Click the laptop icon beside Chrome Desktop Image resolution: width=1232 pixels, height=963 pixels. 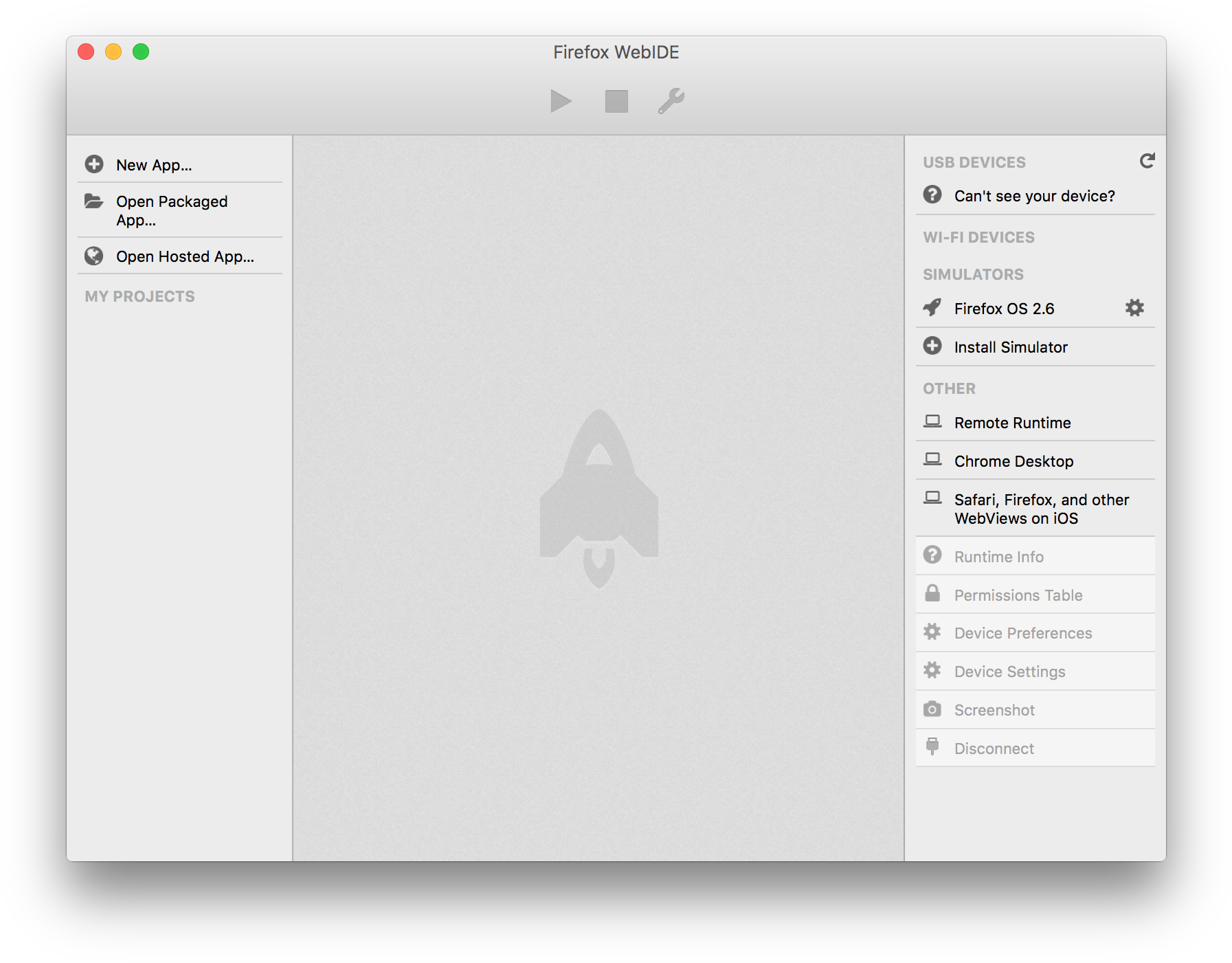click(932, 460)
